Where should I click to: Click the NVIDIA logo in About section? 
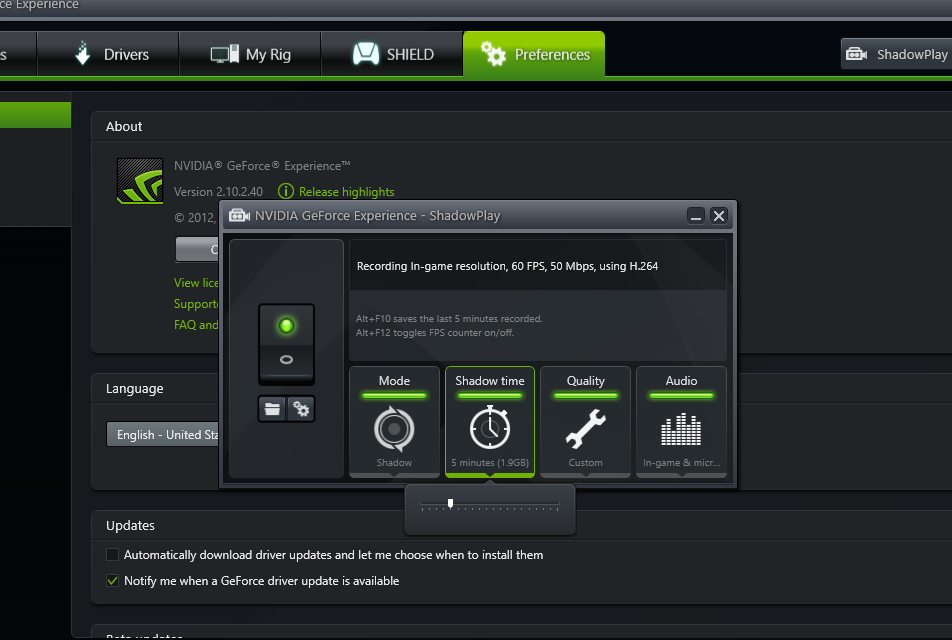140,181
